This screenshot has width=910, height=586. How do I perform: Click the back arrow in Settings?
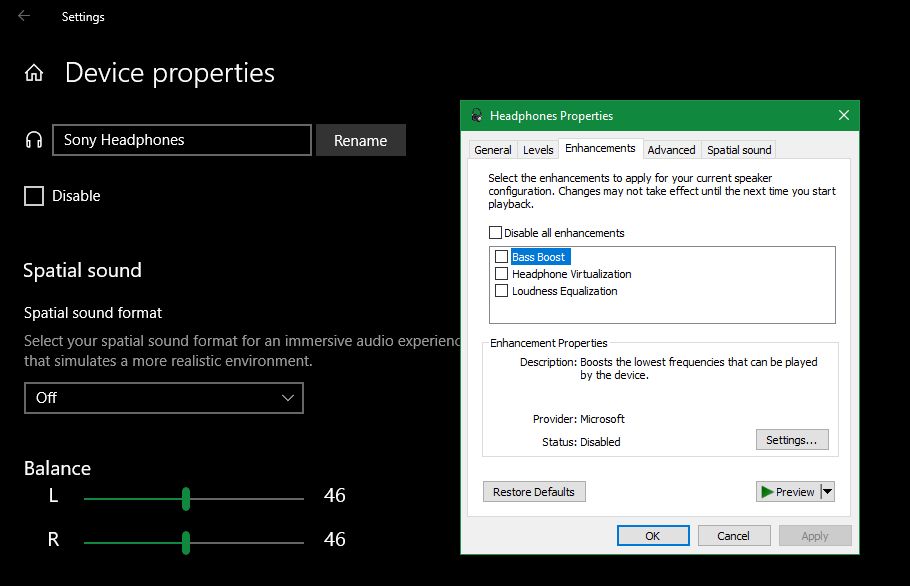click(21, 16)
